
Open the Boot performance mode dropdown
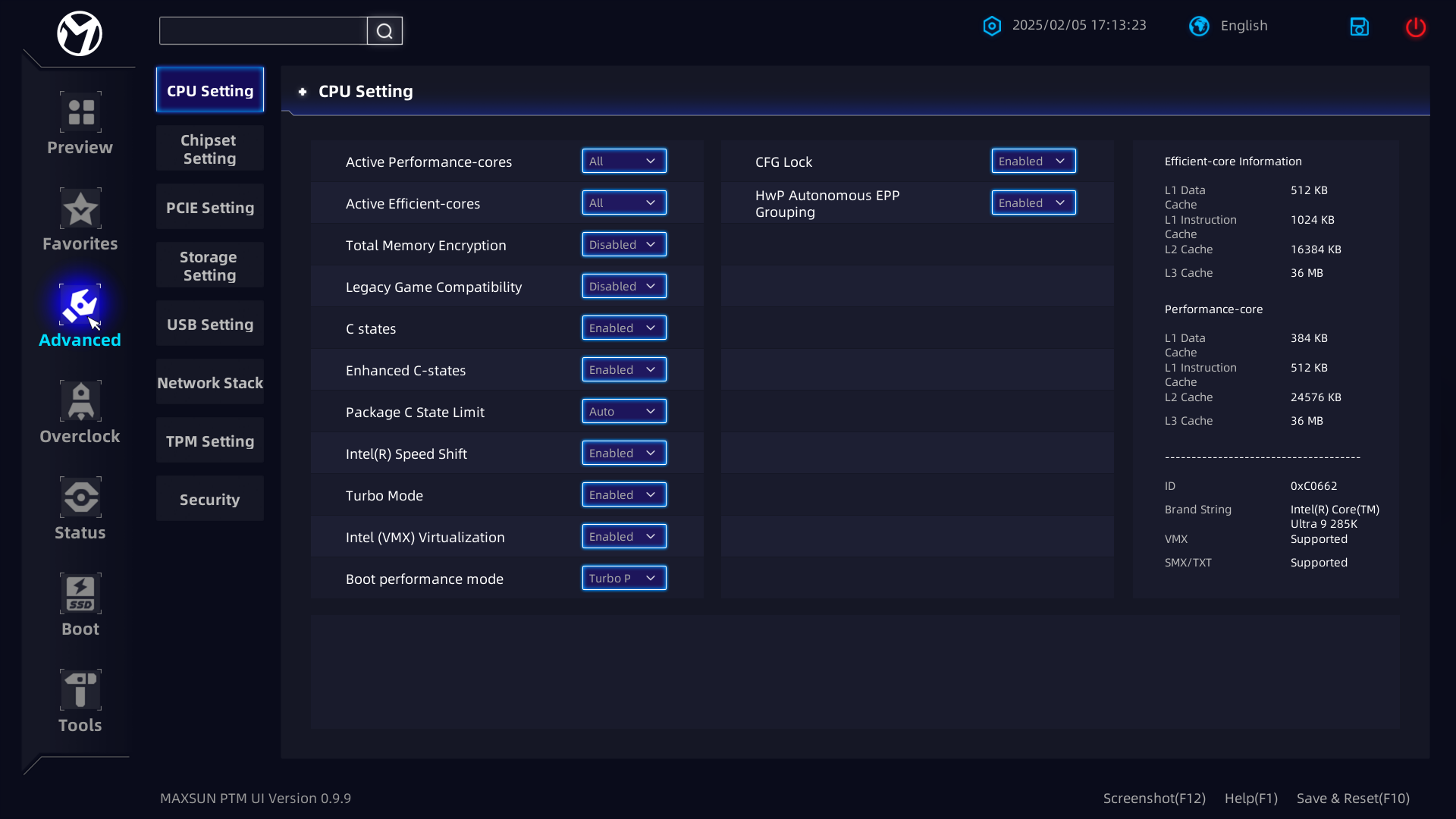tap(623, 579)
